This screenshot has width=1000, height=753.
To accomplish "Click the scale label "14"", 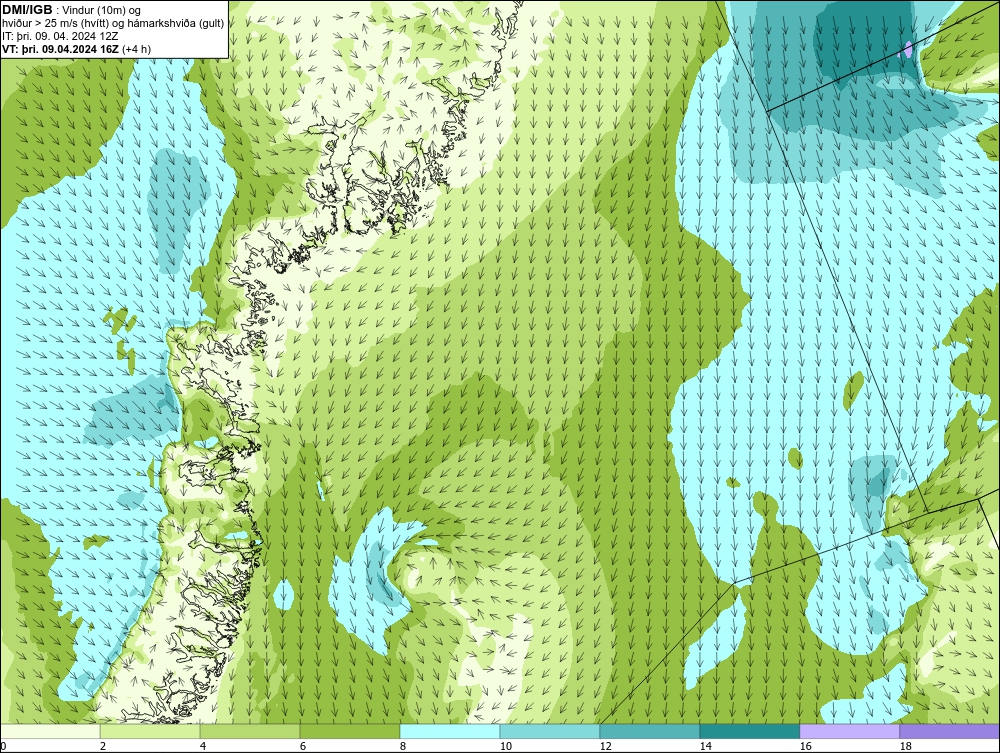I will click(x=705, y=746).
